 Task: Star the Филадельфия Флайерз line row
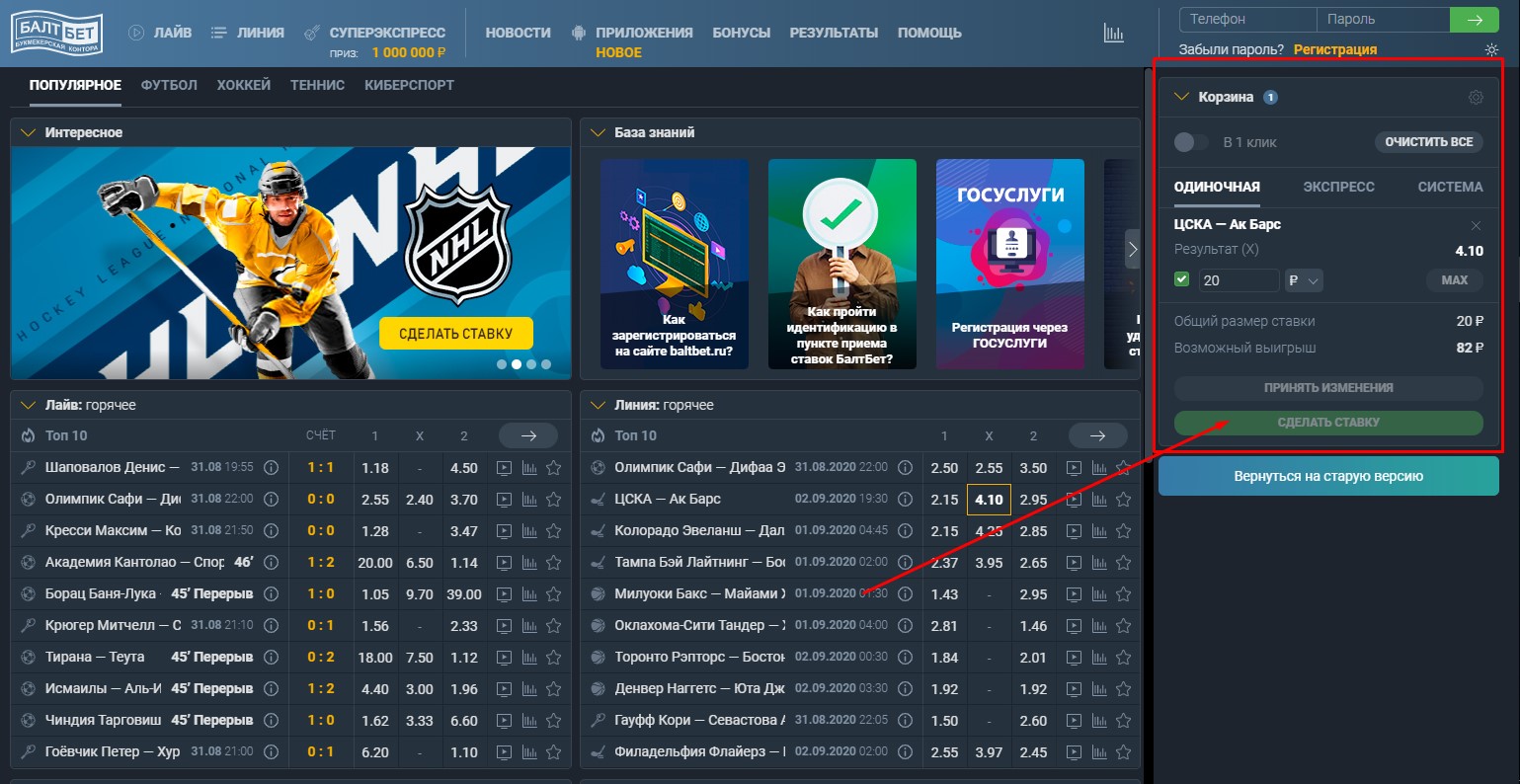pyautogui.click(x=1123, y=752)
